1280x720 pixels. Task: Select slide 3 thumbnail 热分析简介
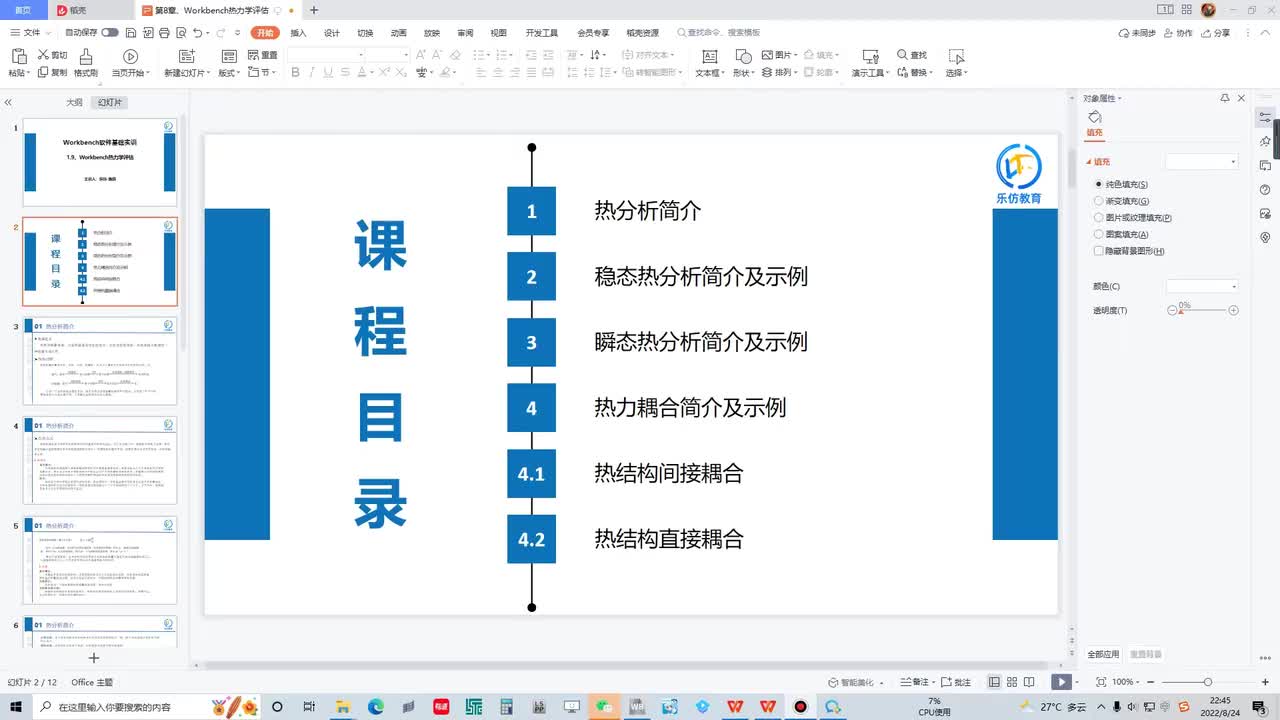(x=100, y=361)
